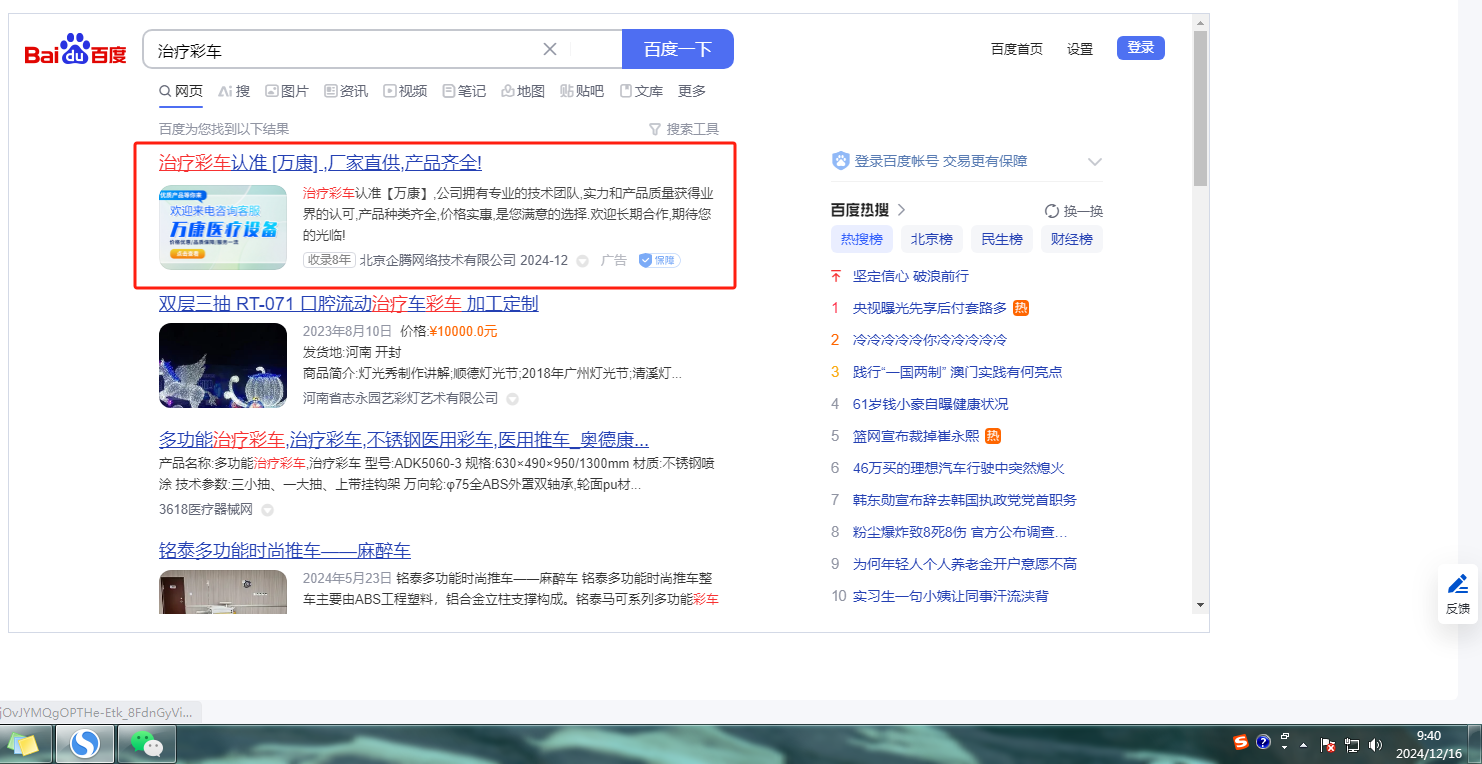Click the page vertical scrollbar thumb
The image size is (1482, 764).
pos(1200,108)
